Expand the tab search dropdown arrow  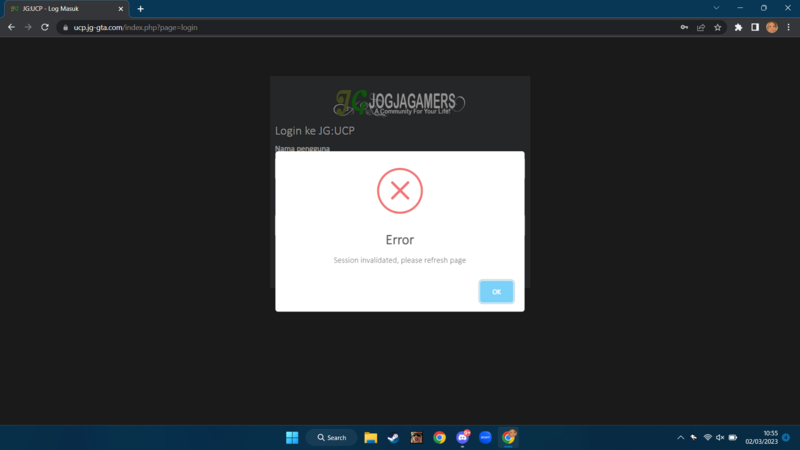[716, 8]
